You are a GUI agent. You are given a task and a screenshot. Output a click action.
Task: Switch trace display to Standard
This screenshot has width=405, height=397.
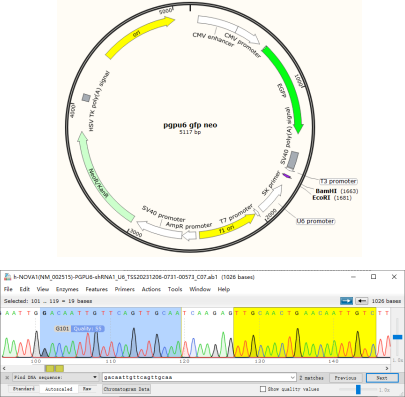pos(24,389)
